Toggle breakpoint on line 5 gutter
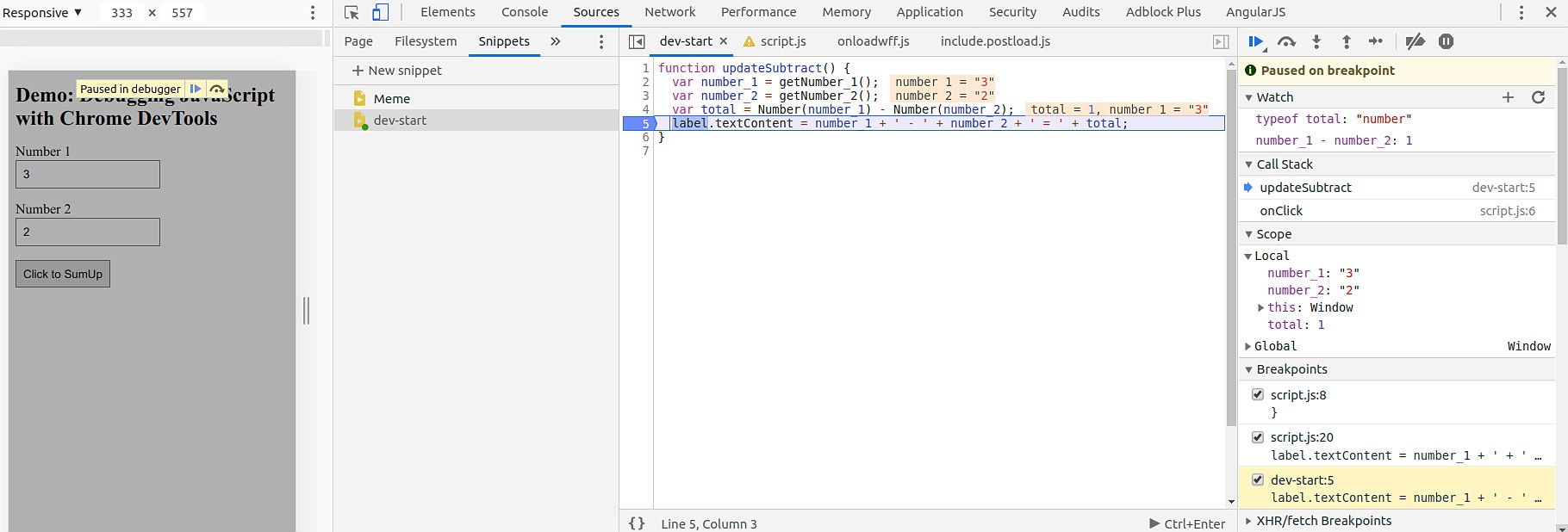The image size is (1568, 532). tap(641, 123)
